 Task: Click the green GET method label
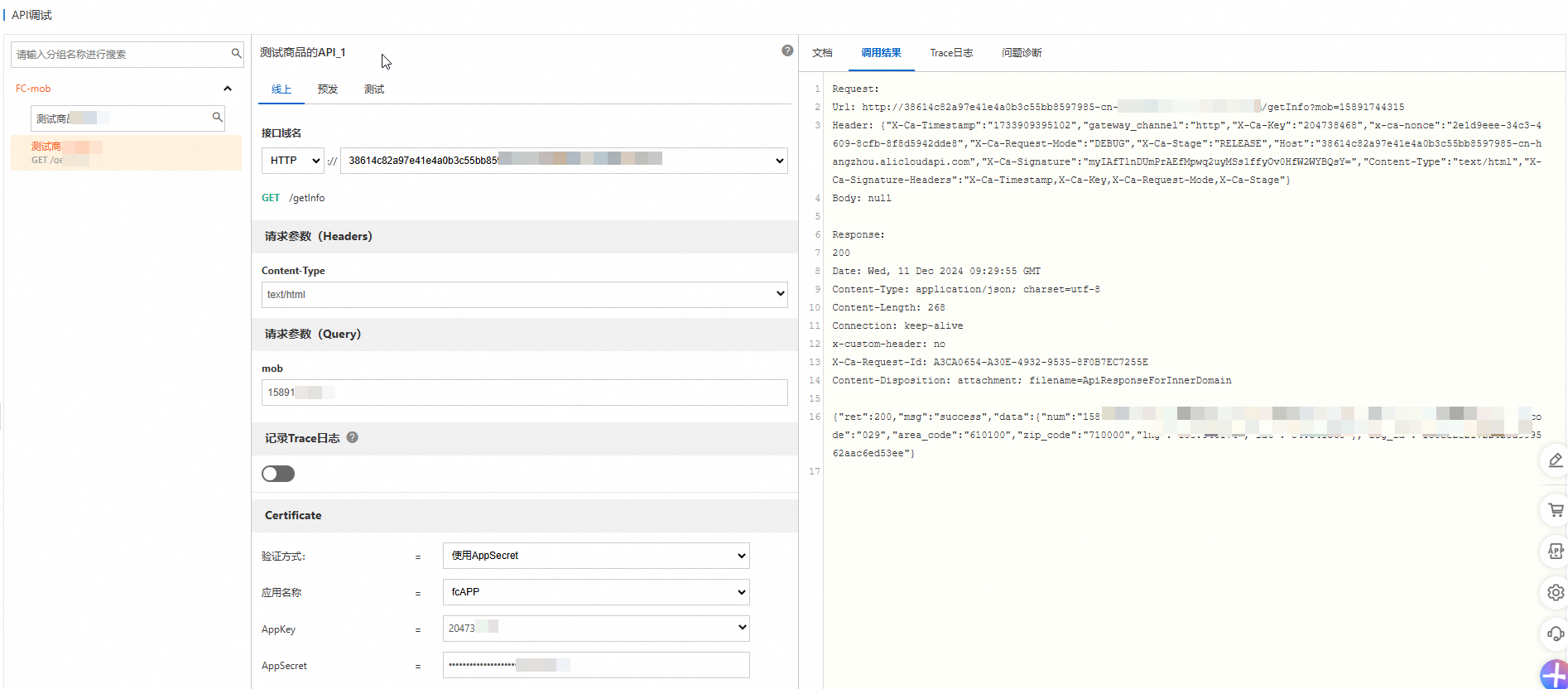coord(271,198)
